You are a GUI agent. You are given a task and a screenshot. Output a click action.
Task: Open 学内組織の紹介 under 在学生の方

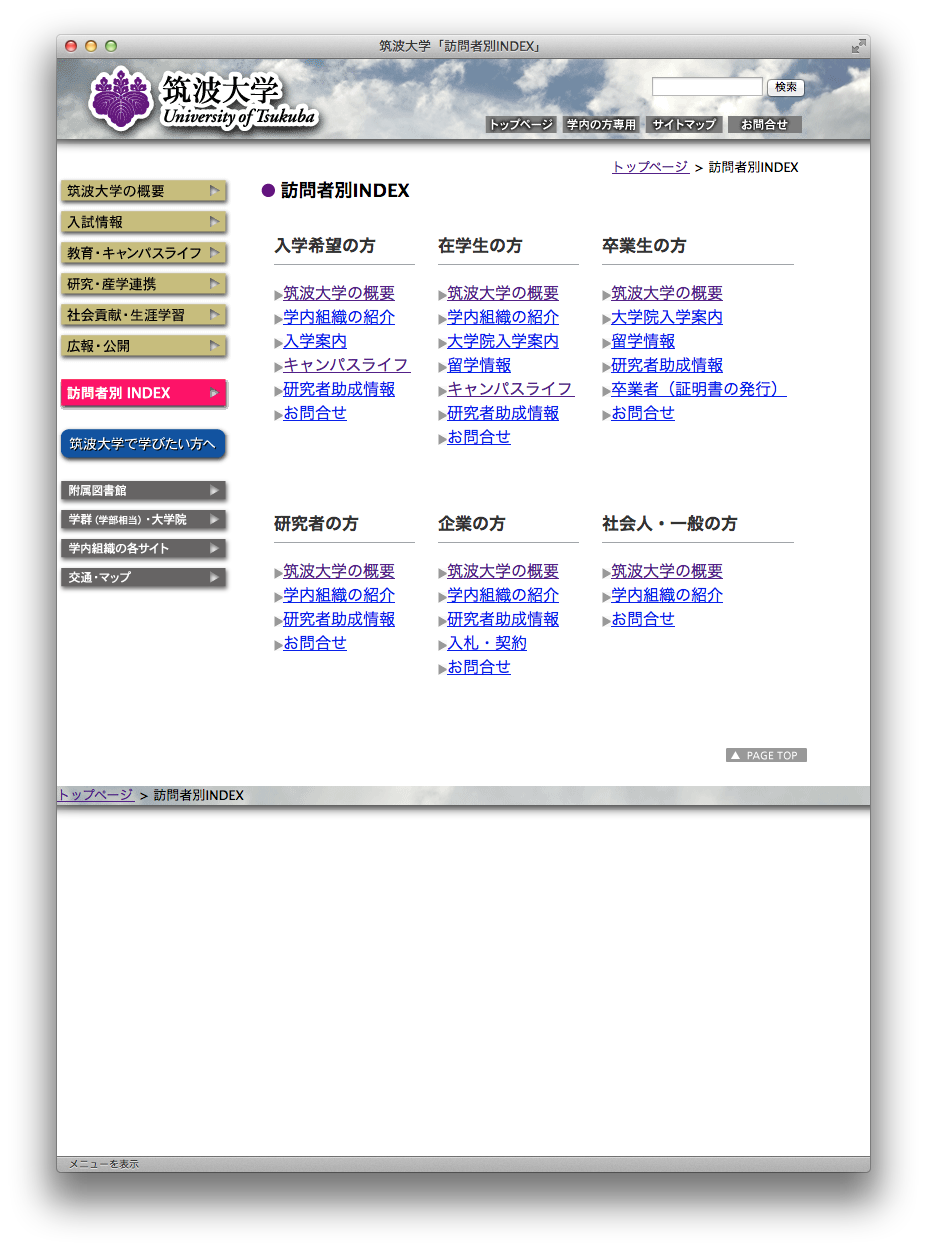click(503, 317)
